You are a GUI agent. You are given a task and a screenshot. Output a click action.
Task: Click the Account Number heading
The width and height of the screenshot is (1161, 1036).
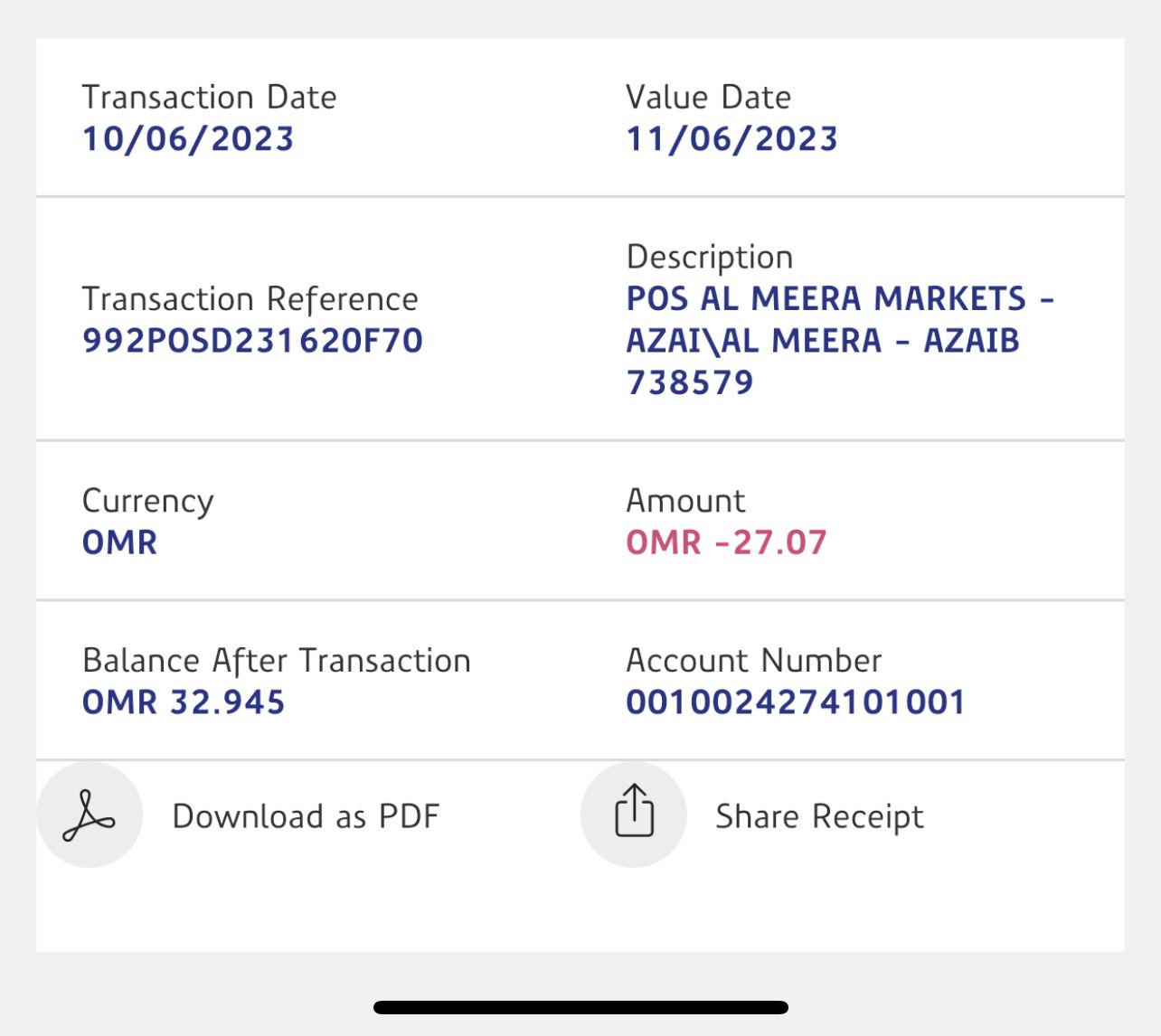[x=753, y=661]
